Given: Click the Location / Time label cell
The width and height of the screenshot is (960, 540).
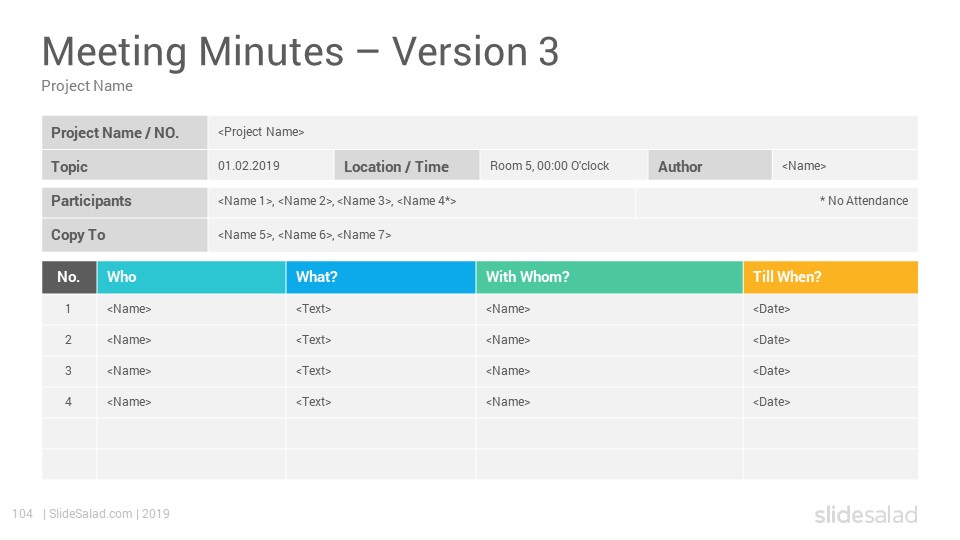Looking at the screenshot, I should tap(407, 166).
